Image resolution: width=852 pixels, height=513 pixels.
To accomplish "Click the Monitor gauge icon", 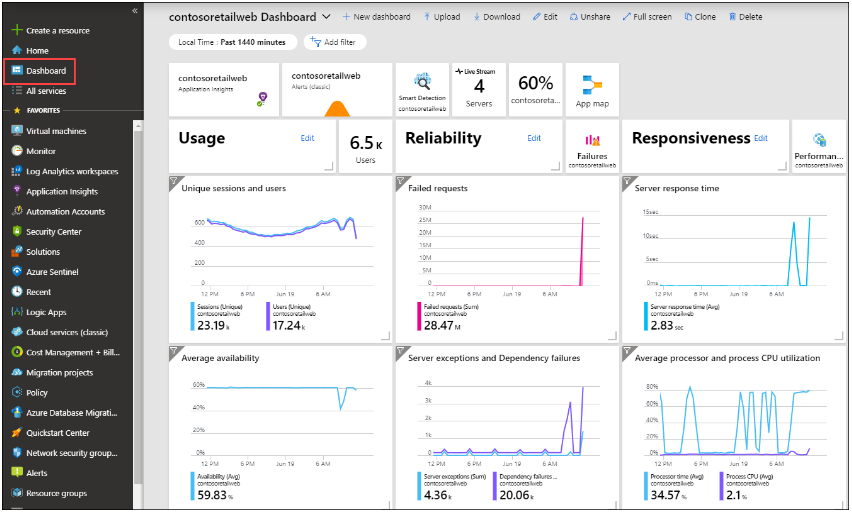I will point(17,151).
